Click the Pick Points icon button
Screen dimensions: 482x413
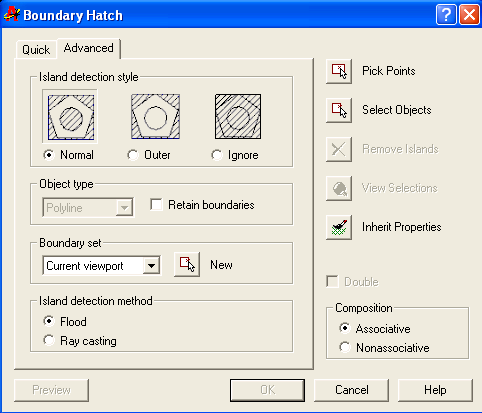coord(339,71)
